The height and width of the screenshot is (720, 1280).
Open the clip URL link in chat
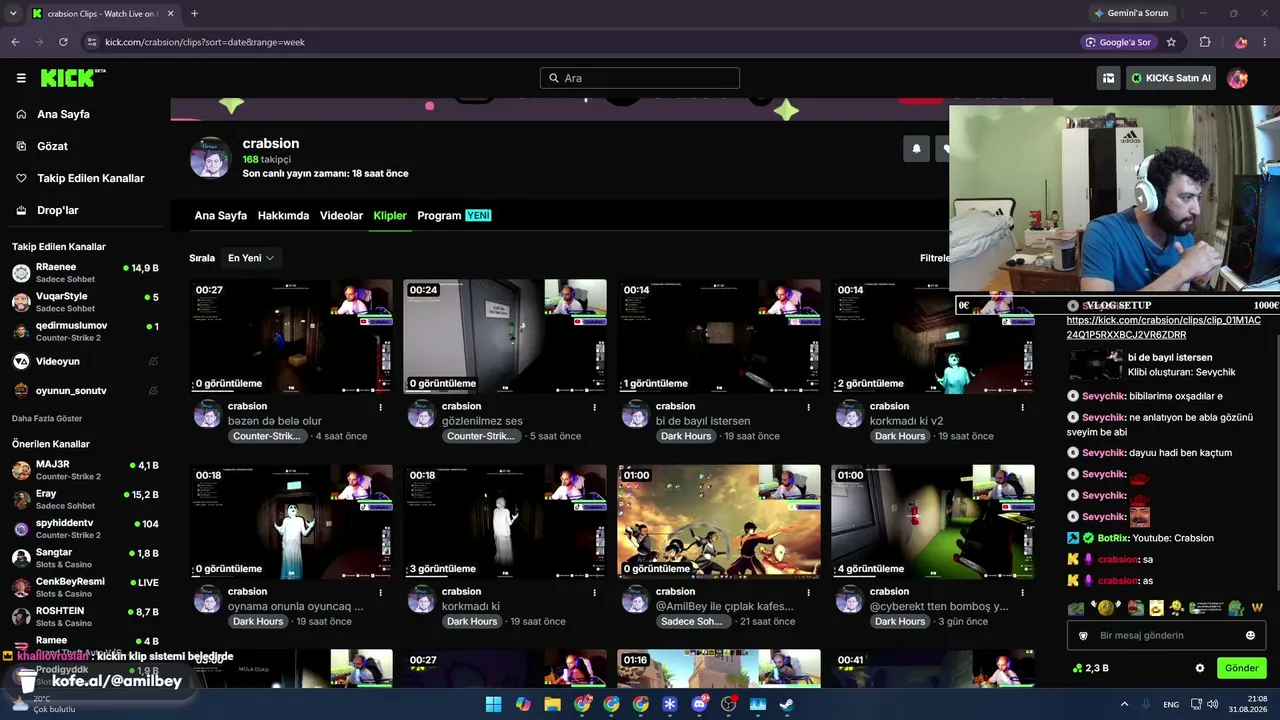pos(1163,327)
